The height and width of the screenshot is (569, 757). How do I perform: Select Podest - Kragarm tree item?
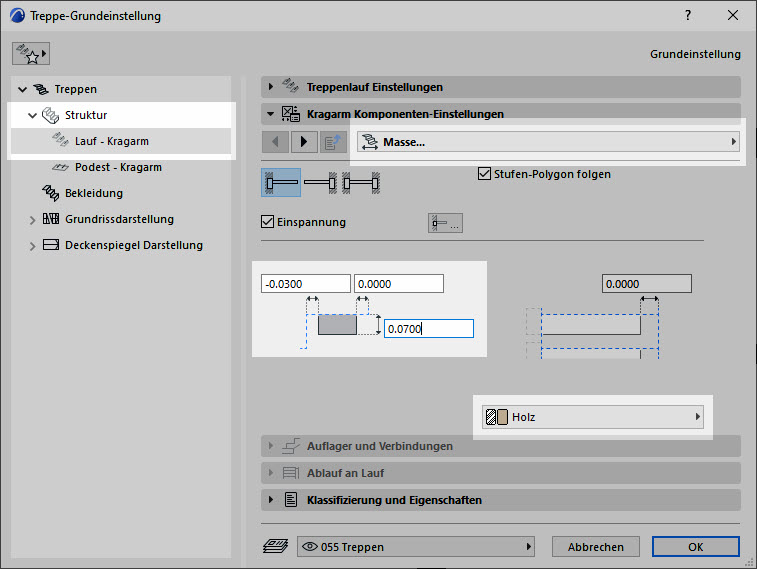118,167
